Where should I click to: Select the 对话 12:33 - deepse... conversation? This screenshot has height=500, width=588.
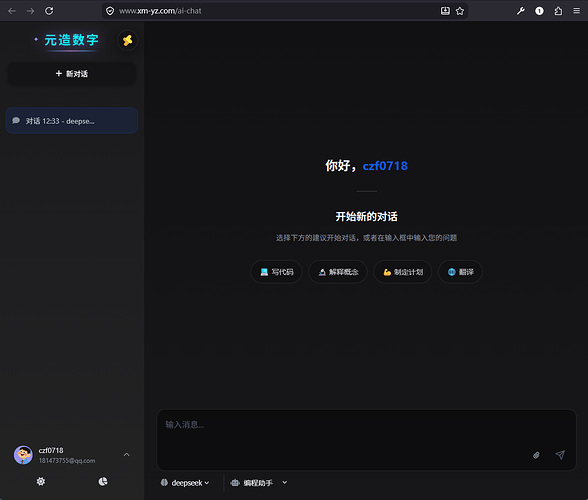point(72,121)
